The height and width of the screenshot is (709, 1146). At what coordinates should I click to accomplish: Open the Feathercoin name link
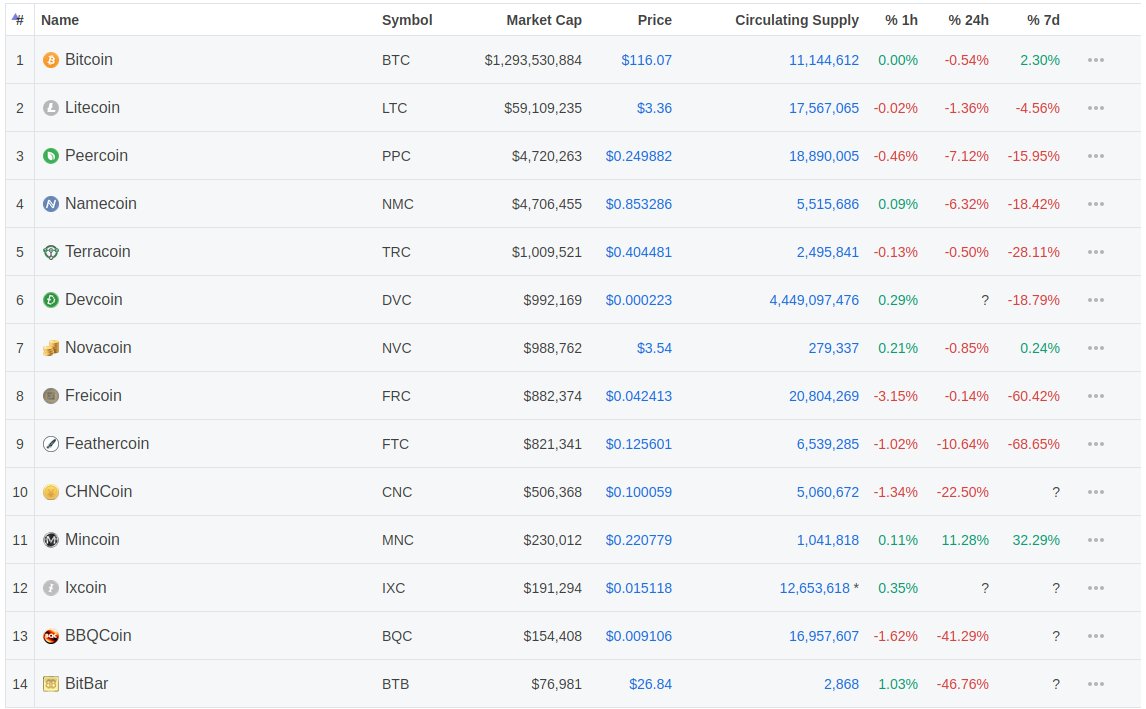click(x=107, y=444)
